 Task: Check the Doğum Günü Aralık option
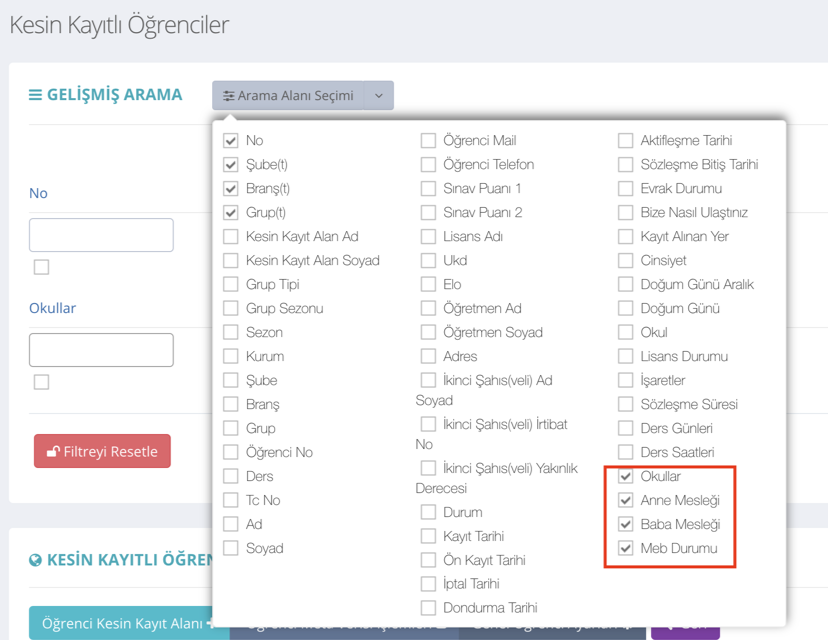click(x=626, y=285)
